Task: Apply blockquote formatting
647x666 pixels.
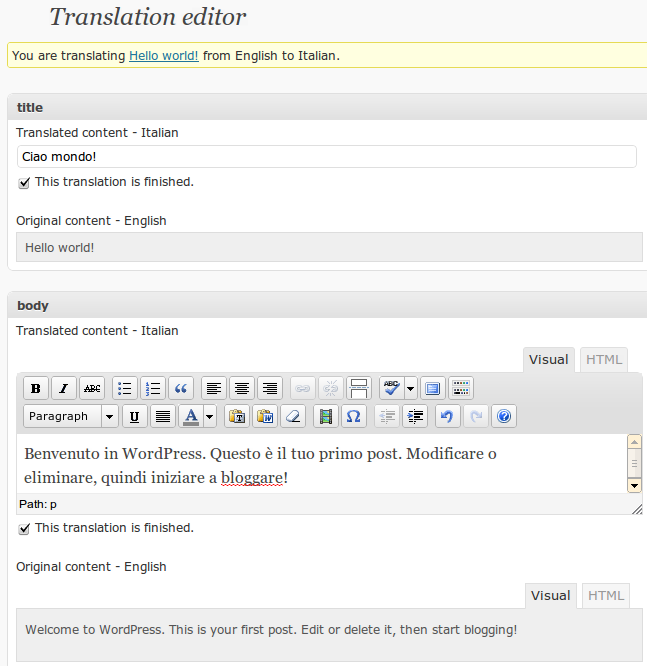Action: click(181, 389)
